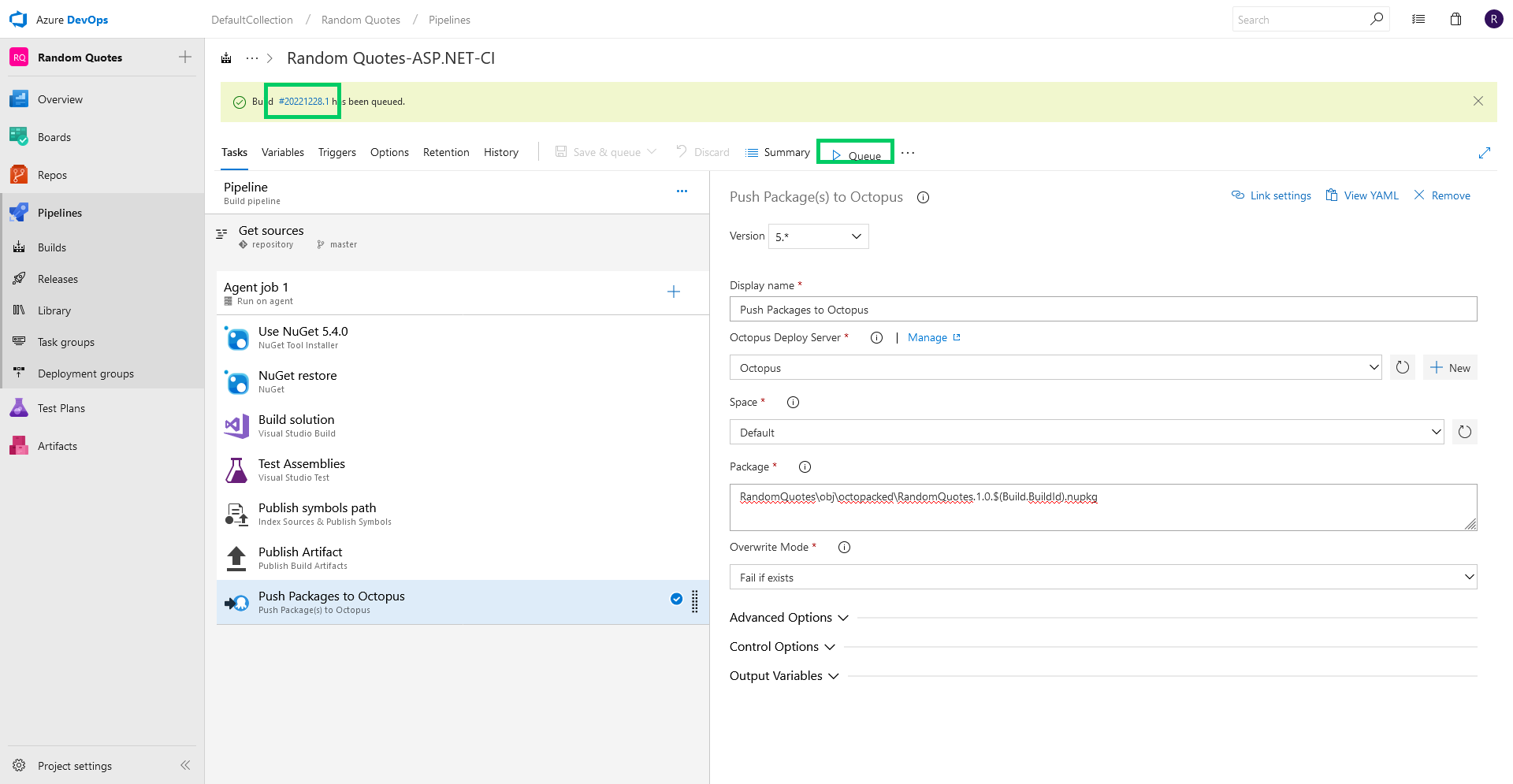Open the Overview sidebar icon

(x=19, y=99)
